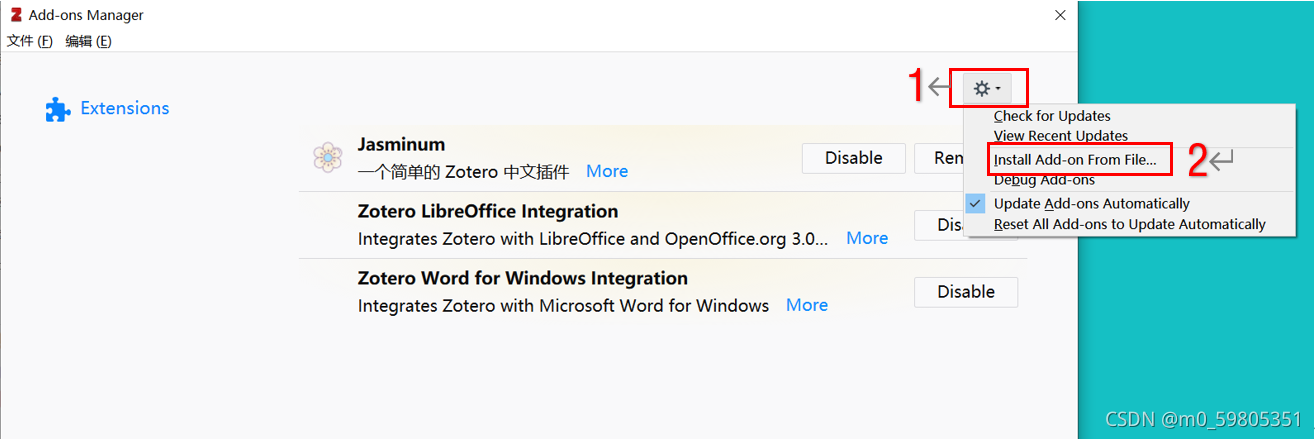
Task: Choose Check for Updates menu entry
Action: (x=1052, y=116)
